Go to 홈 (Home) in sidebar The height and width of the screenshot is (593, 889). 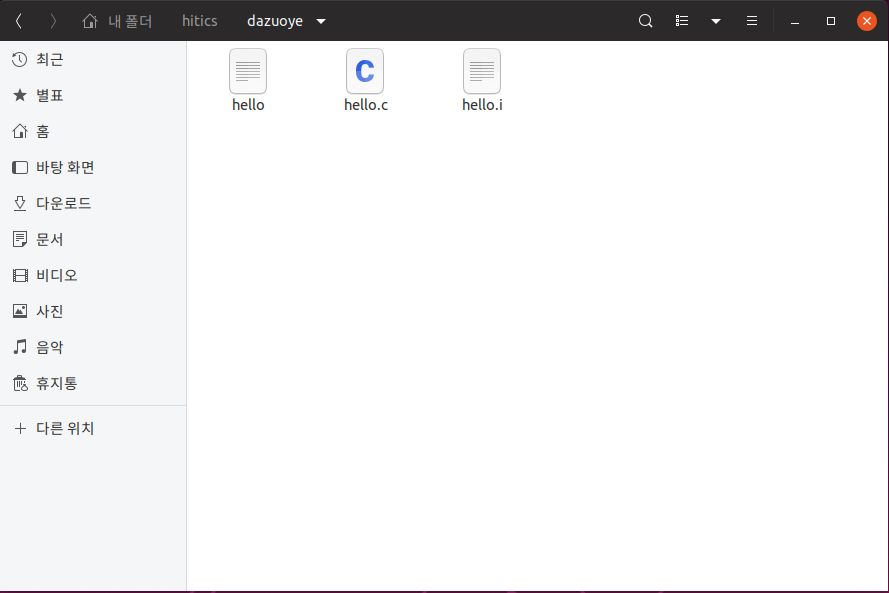93,132
